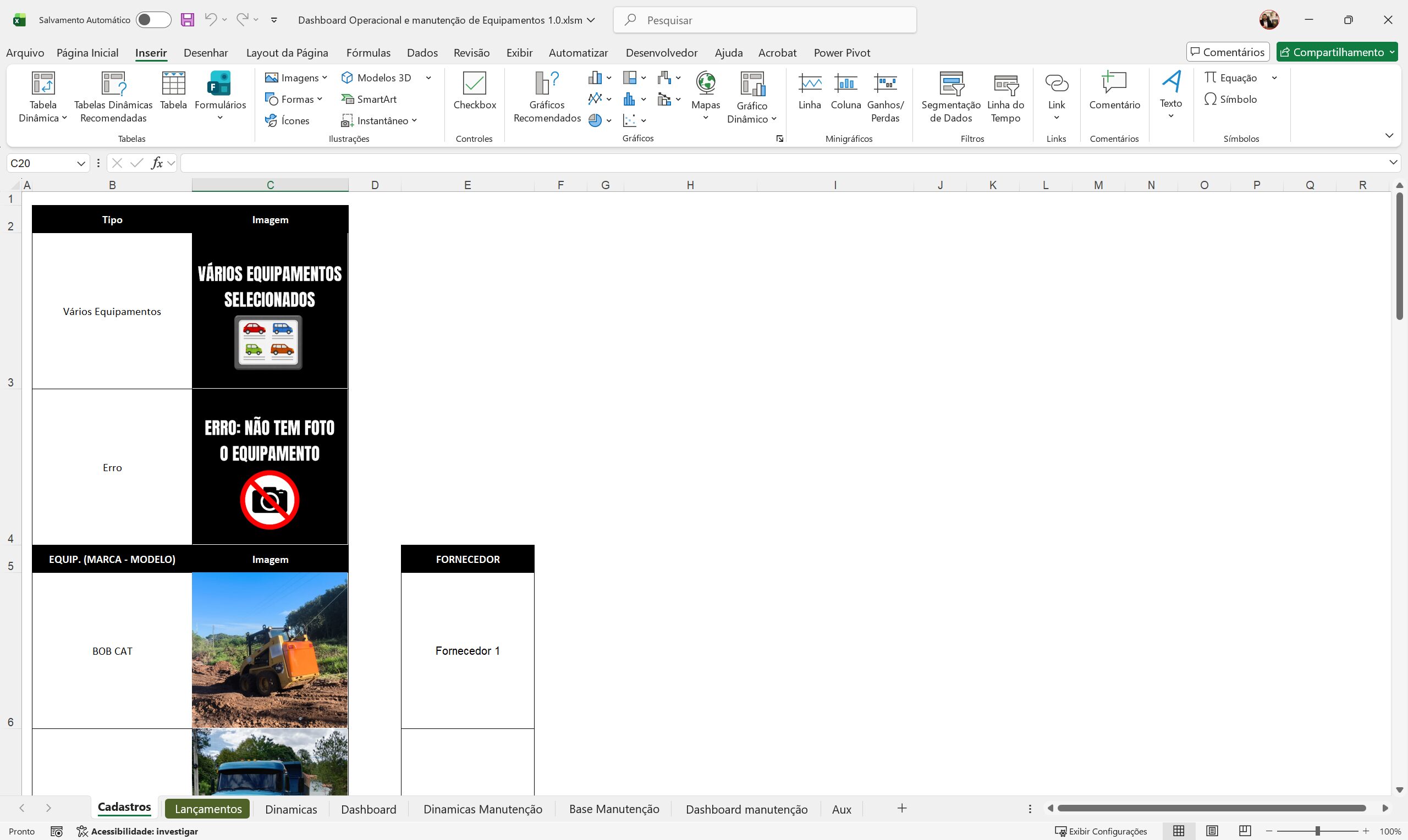Switch to the Dashboard manutenção sheet tab
Image resolution: width=1408 pixels, height=840 pixels.
[x=746, y=809]
